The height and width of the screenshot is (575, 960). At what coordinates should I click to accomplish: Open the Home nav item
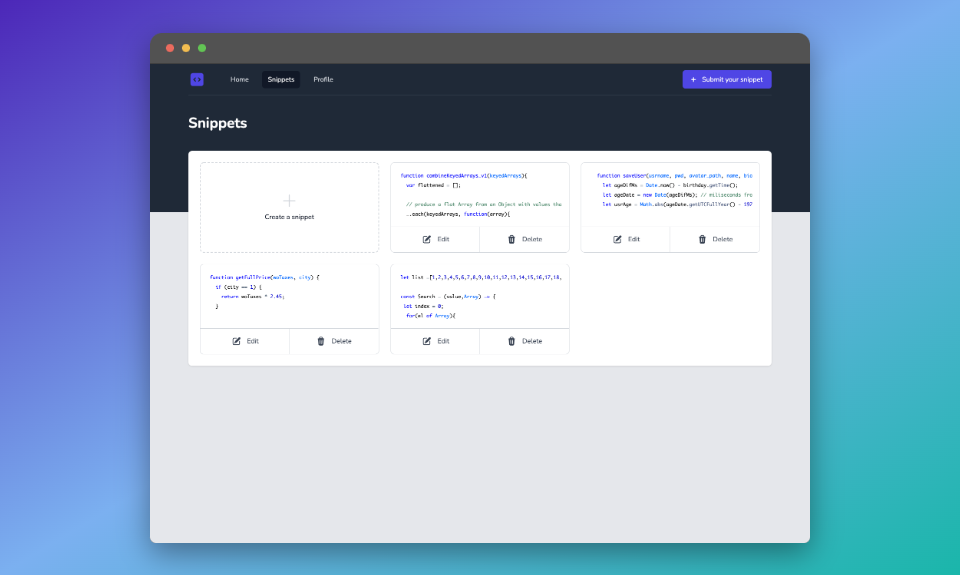click(239, 80)
